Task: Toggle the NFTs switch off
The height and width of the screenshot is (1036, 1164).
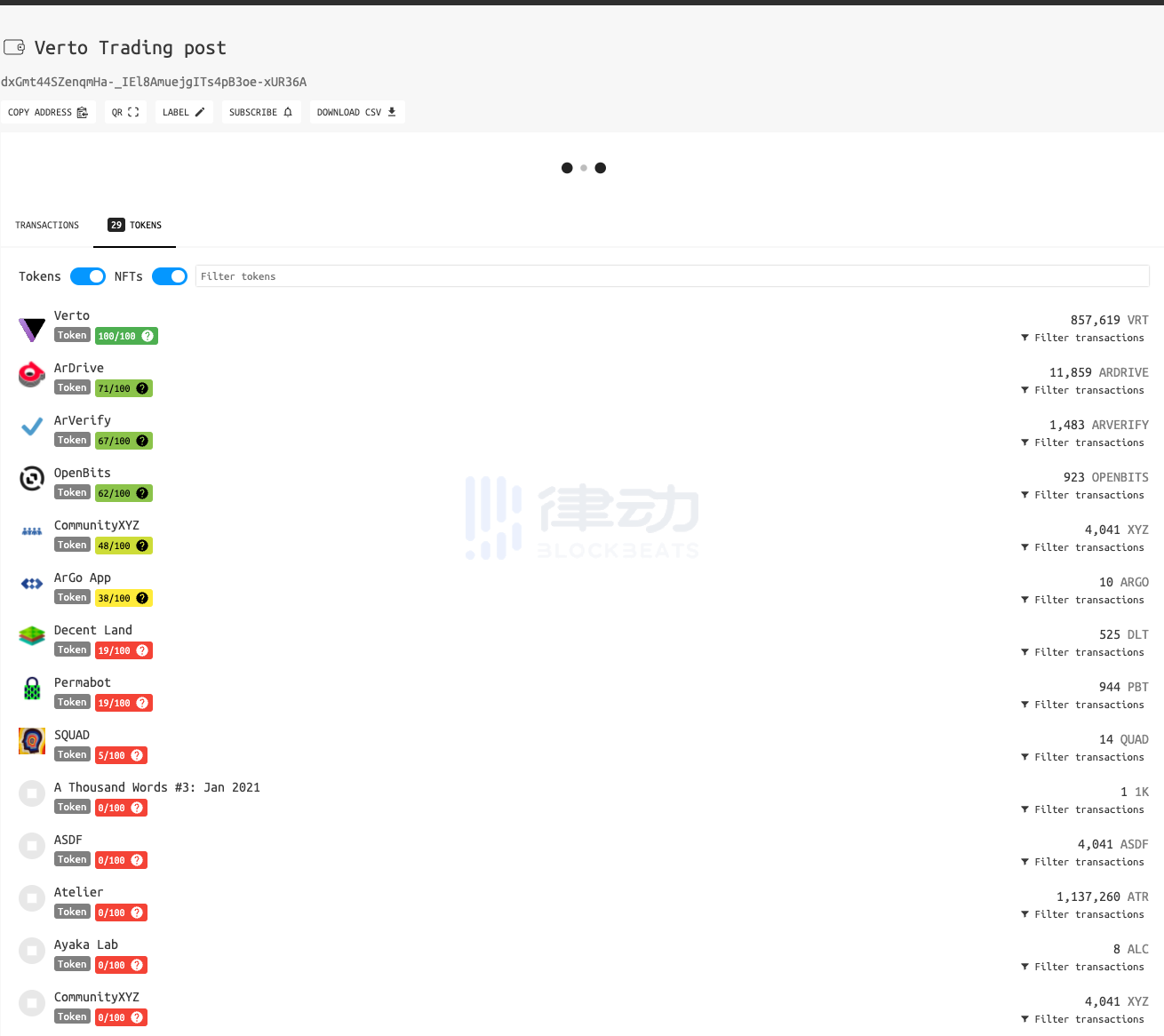Action: pyautogui.click(x=170, y=276)
